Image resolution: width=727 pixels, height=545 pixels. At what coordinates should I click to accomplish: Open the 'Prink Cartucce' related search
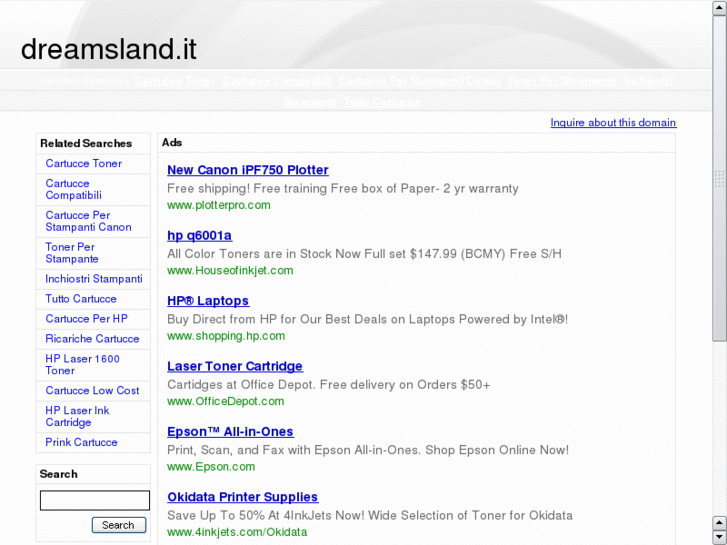pos(81,442)
